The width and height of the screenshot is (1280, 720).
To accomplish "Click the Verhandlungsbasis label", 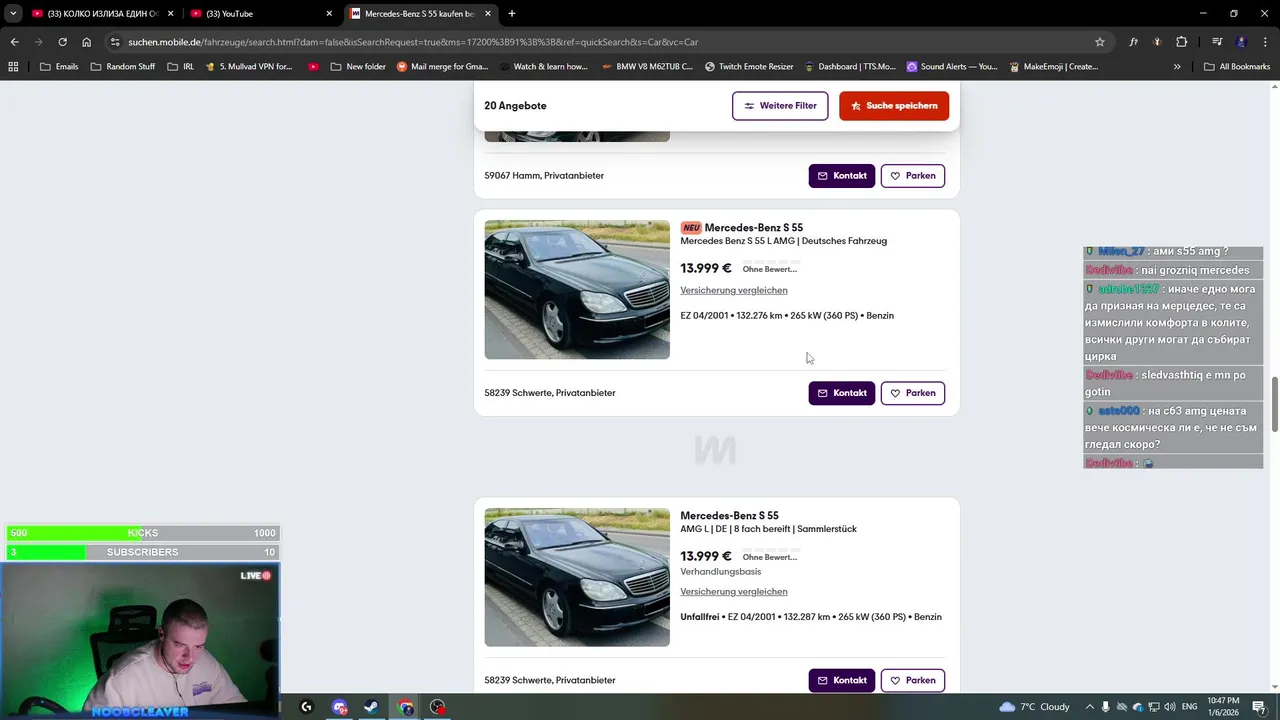I will tap(720, 572).
